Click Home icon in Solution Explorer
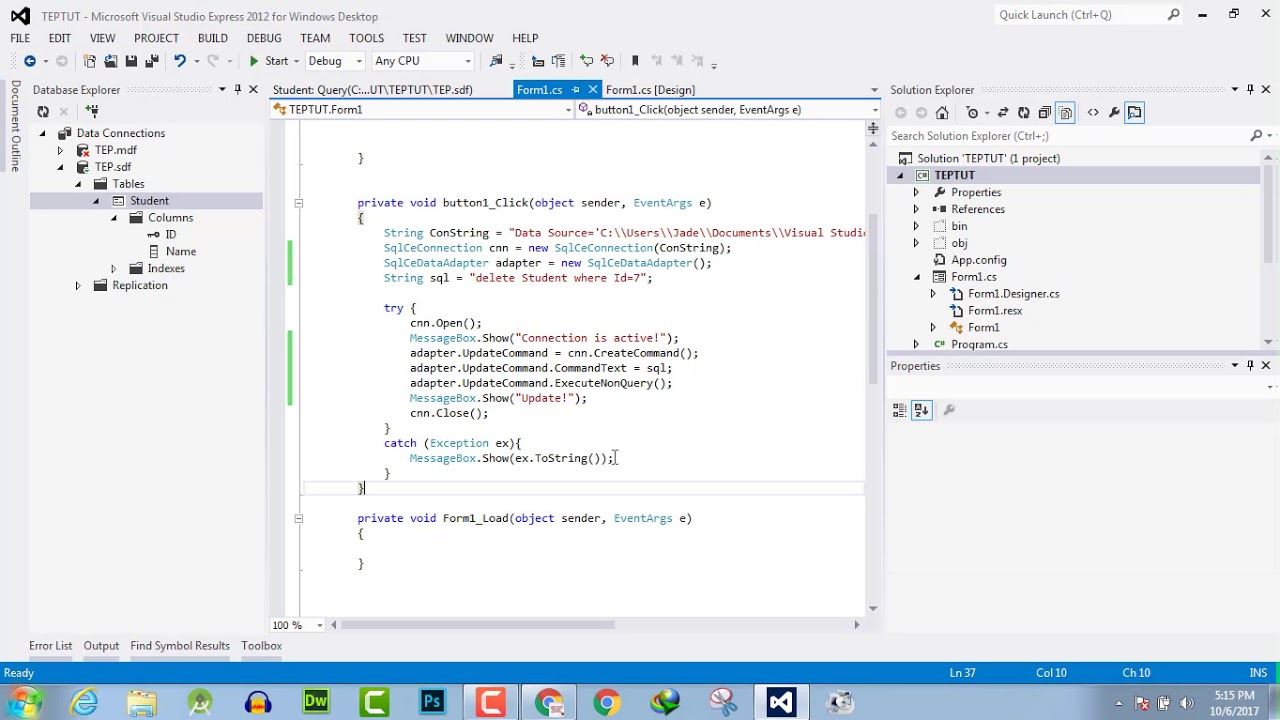 942,113
